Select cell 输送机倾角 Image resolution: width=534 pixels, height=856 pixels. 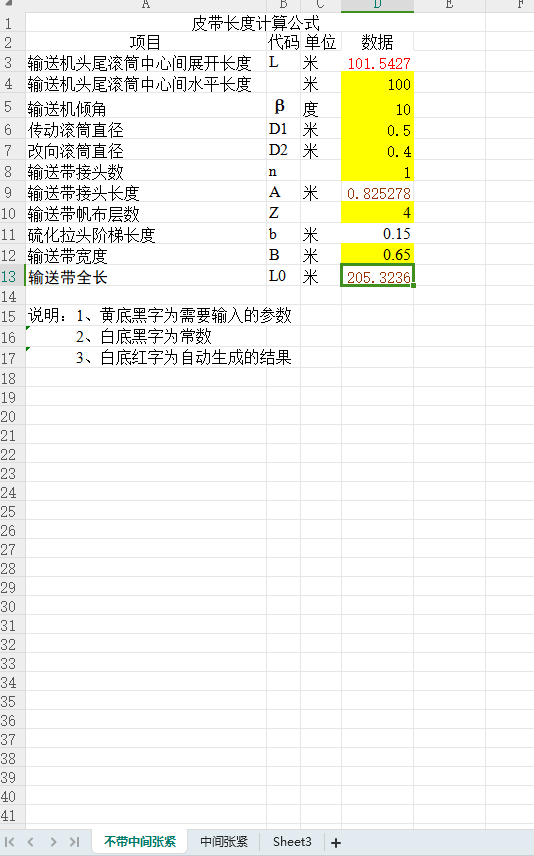pos(146,107)
